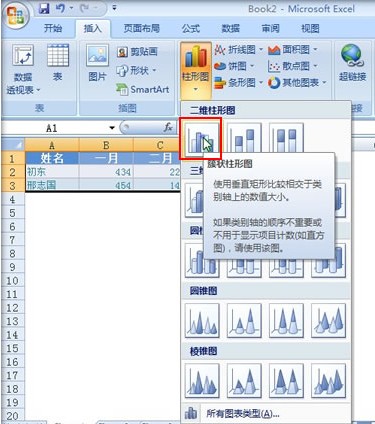The height and width of the screenshot is (424, 375).
Task: Select the first cone chart thumbnail
Action: pos(202,321)
